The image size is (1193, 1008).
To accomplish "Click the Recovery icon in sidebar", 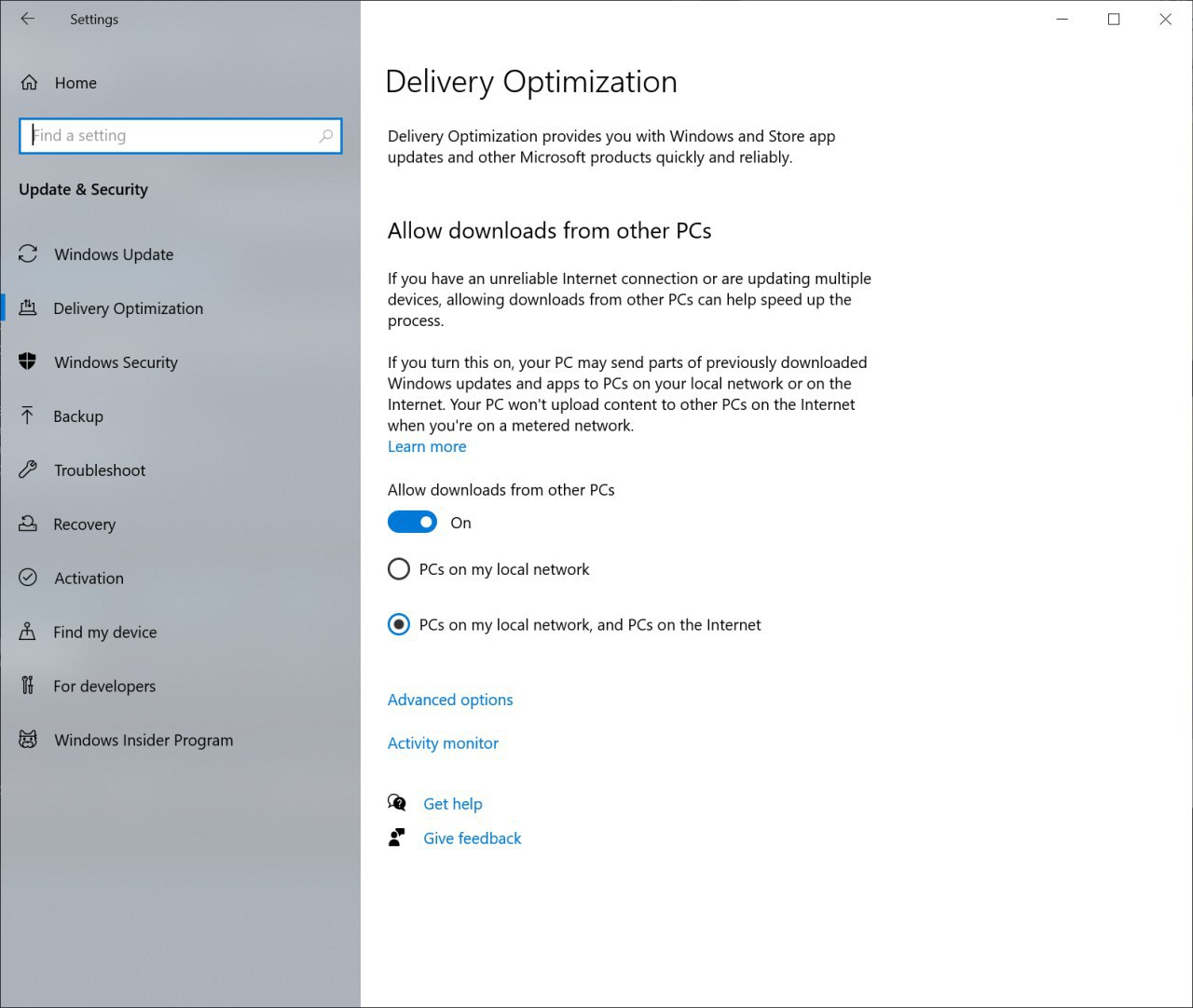I will (28, 524).
